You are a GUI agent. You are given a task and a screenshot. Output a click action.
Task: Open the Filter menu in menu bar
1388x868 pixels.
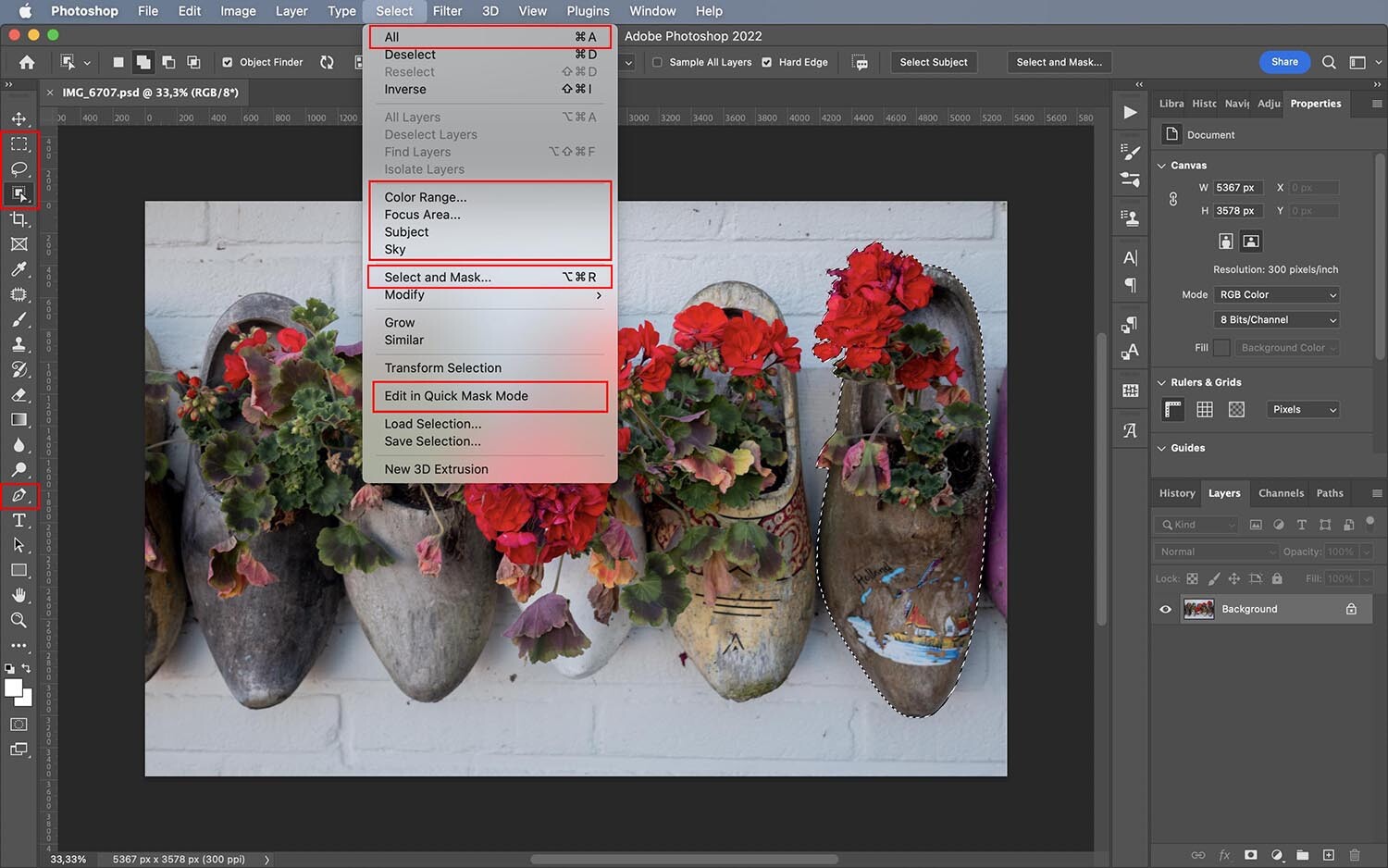point(447,11)
